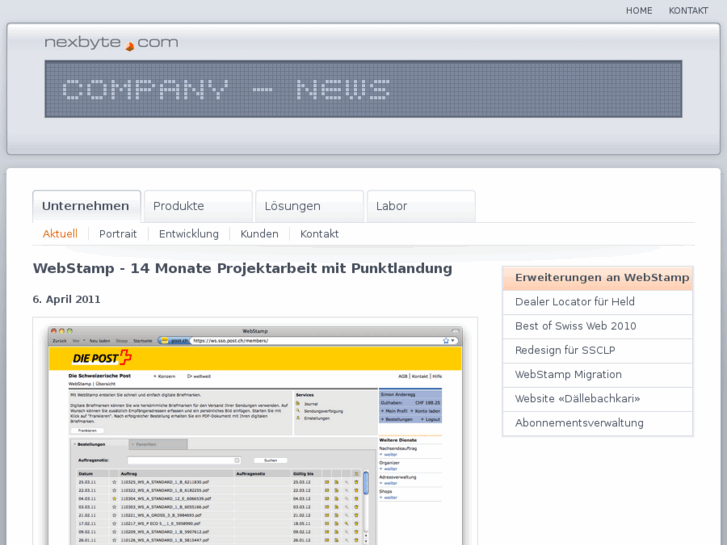Go to the Kunden submenu item

pos(259,234)
